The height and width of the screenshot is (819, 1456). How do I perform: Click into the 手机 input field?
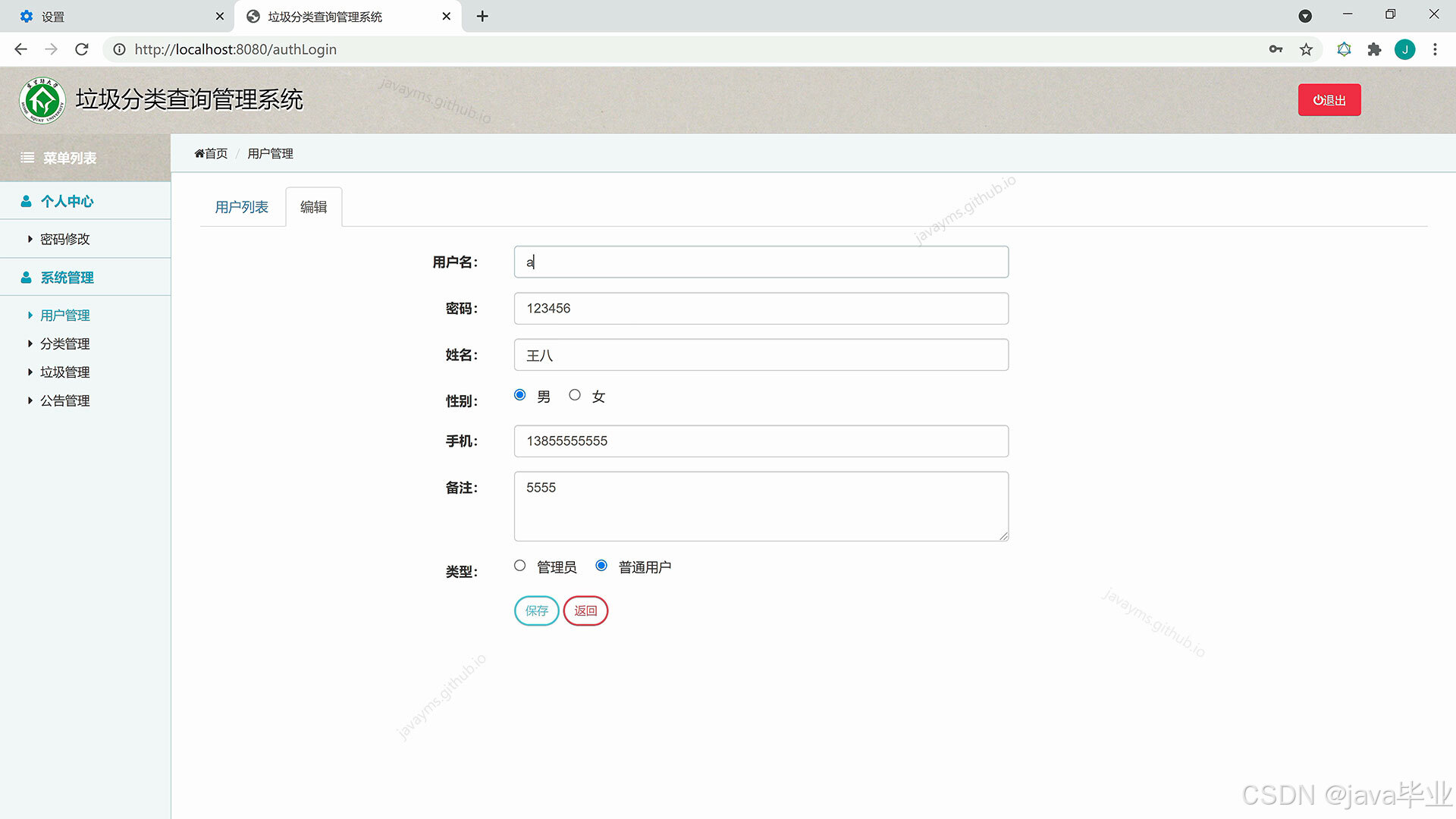point(761,441)
